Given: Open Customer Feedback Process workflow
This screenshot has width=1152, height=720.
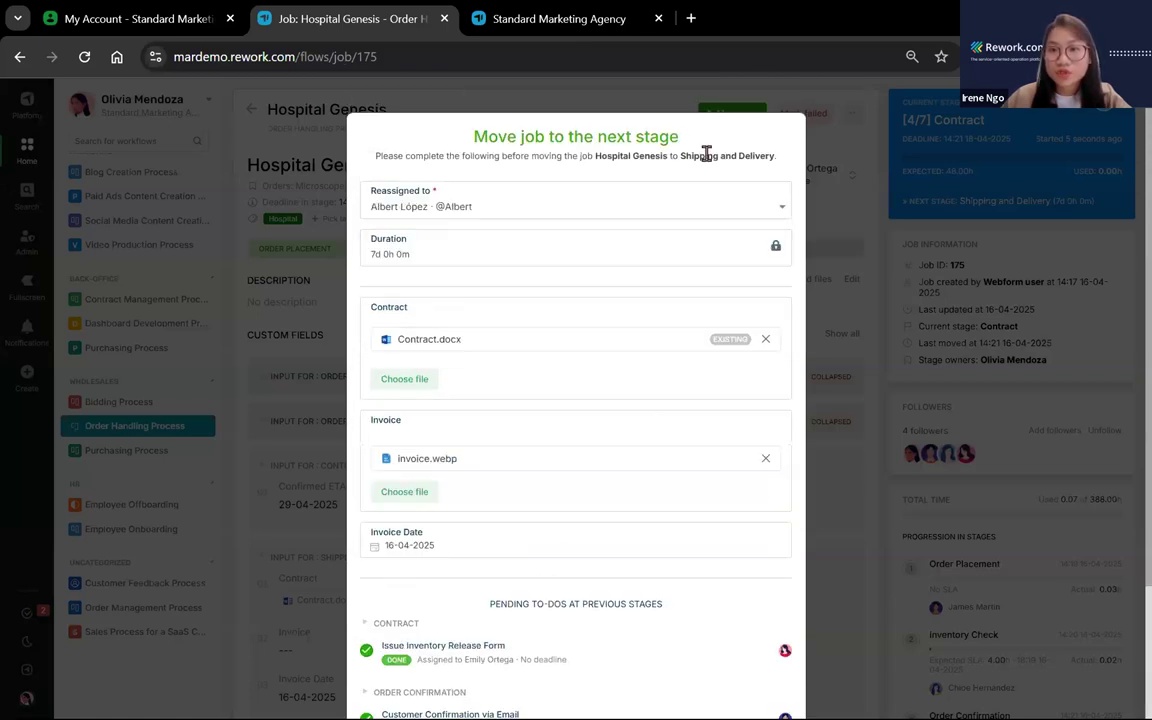Looking at the screenshot, I should tap(145, 583).
